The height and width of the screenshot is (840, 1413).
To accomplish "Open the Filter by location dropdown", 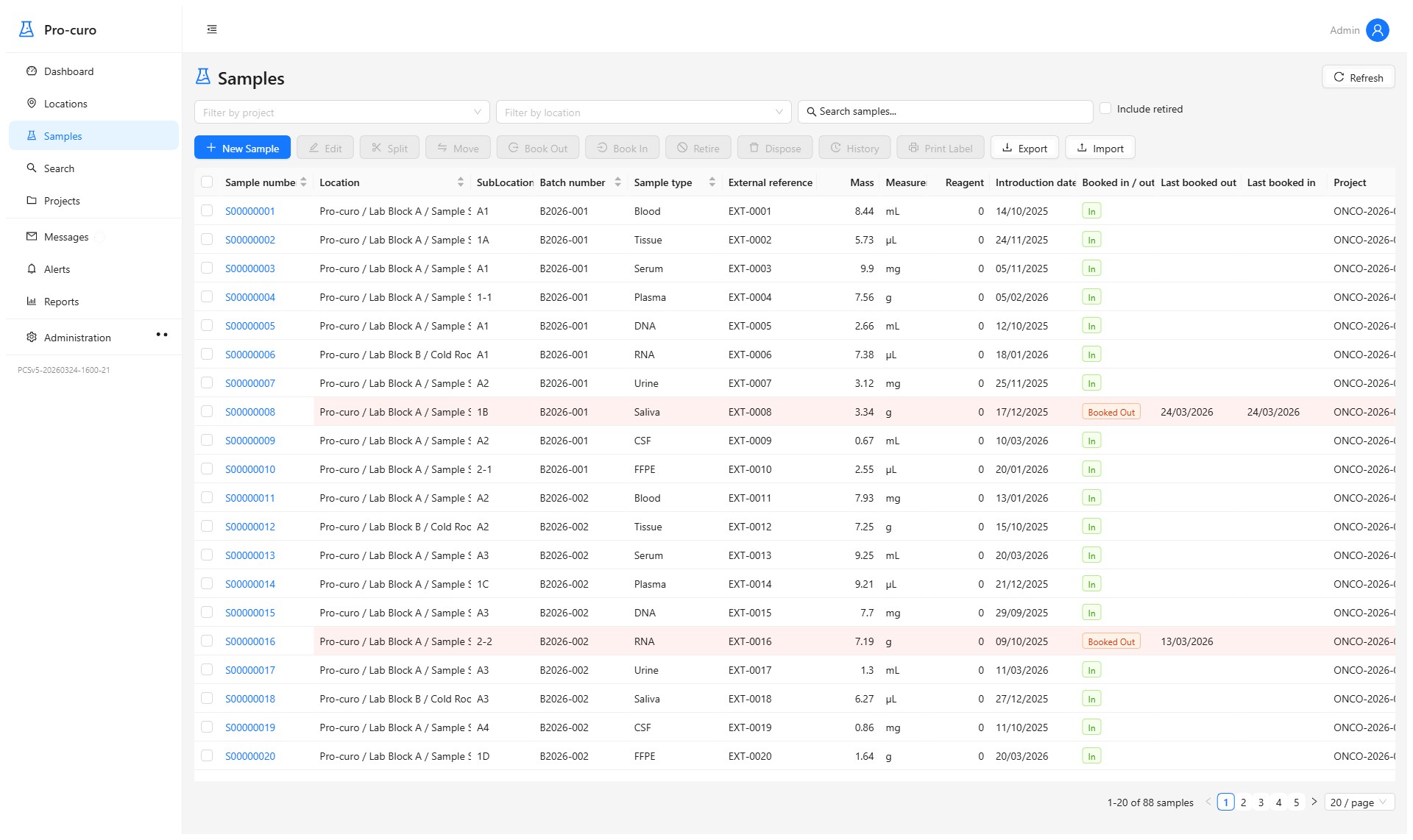I will coord(642,112).
